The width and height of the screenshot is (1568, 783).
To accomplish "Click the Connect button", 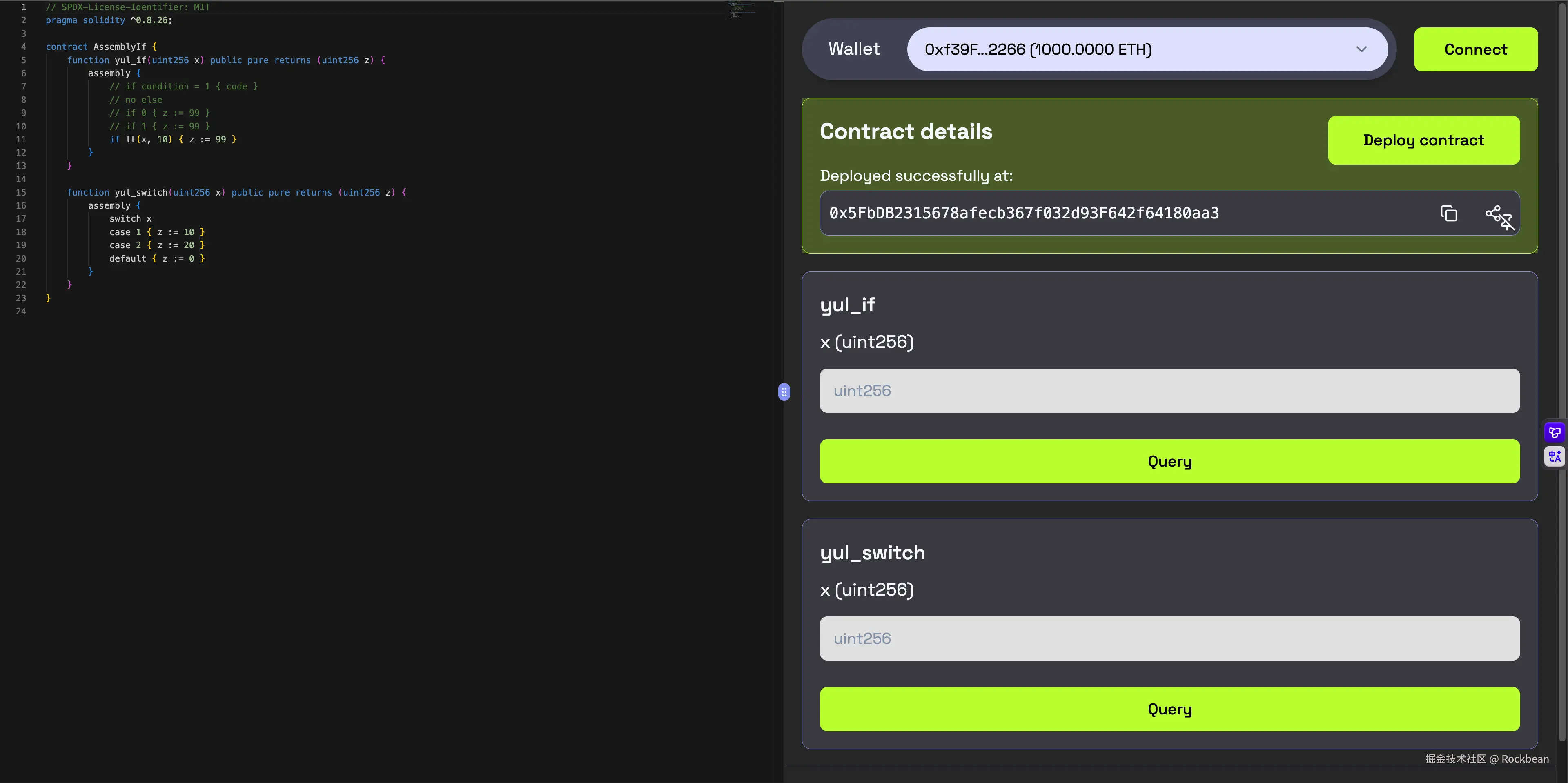I will click(1476, 49).
